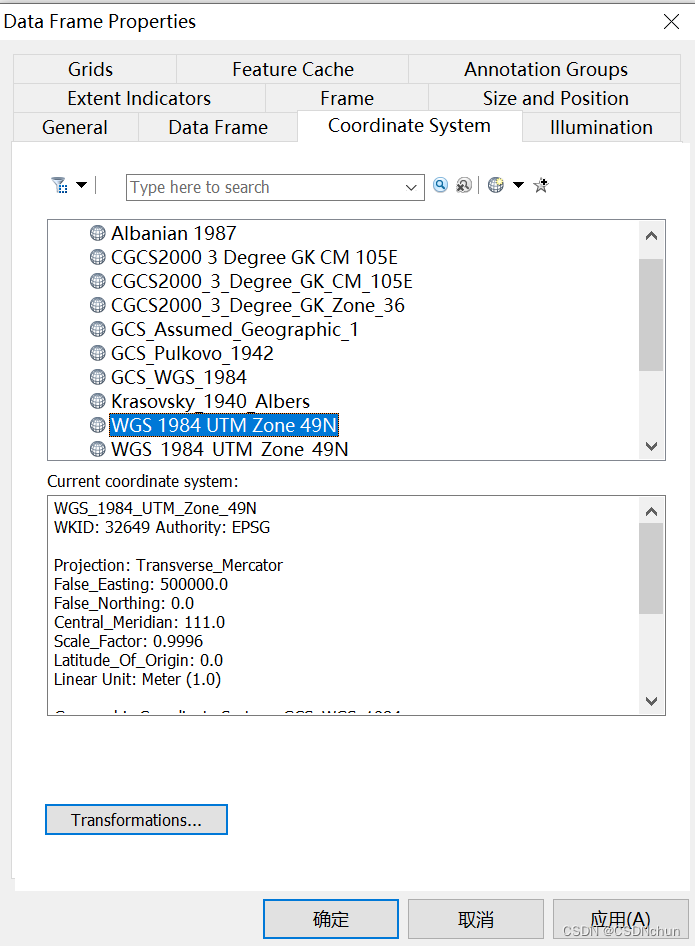Click the globe icon next to Krasovsky_1940_Albers
This screenshot has height=946, width=695.
[97, 401]
